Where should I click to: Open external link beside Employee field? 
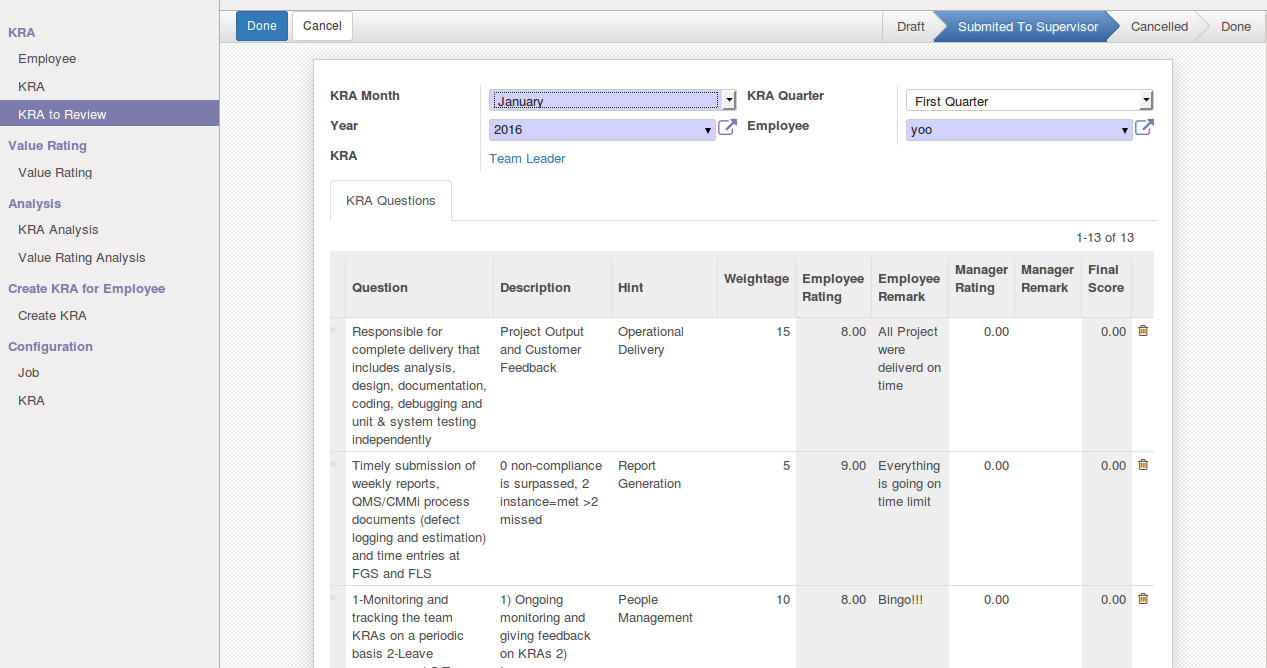(1145, 128)
